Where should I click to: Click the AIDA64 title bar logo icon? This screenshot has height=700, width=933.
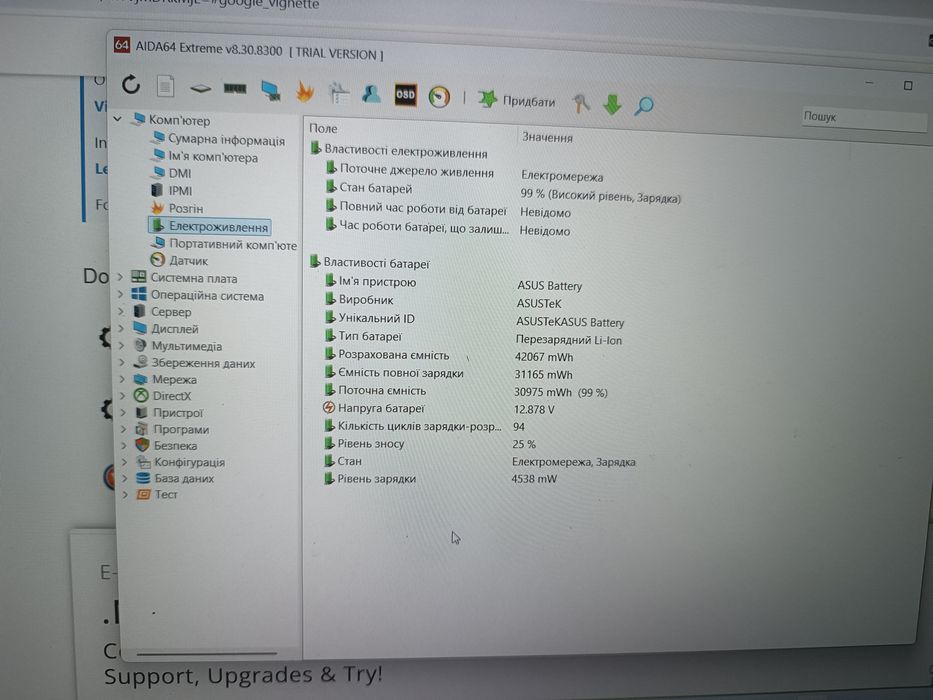(121, 45)
